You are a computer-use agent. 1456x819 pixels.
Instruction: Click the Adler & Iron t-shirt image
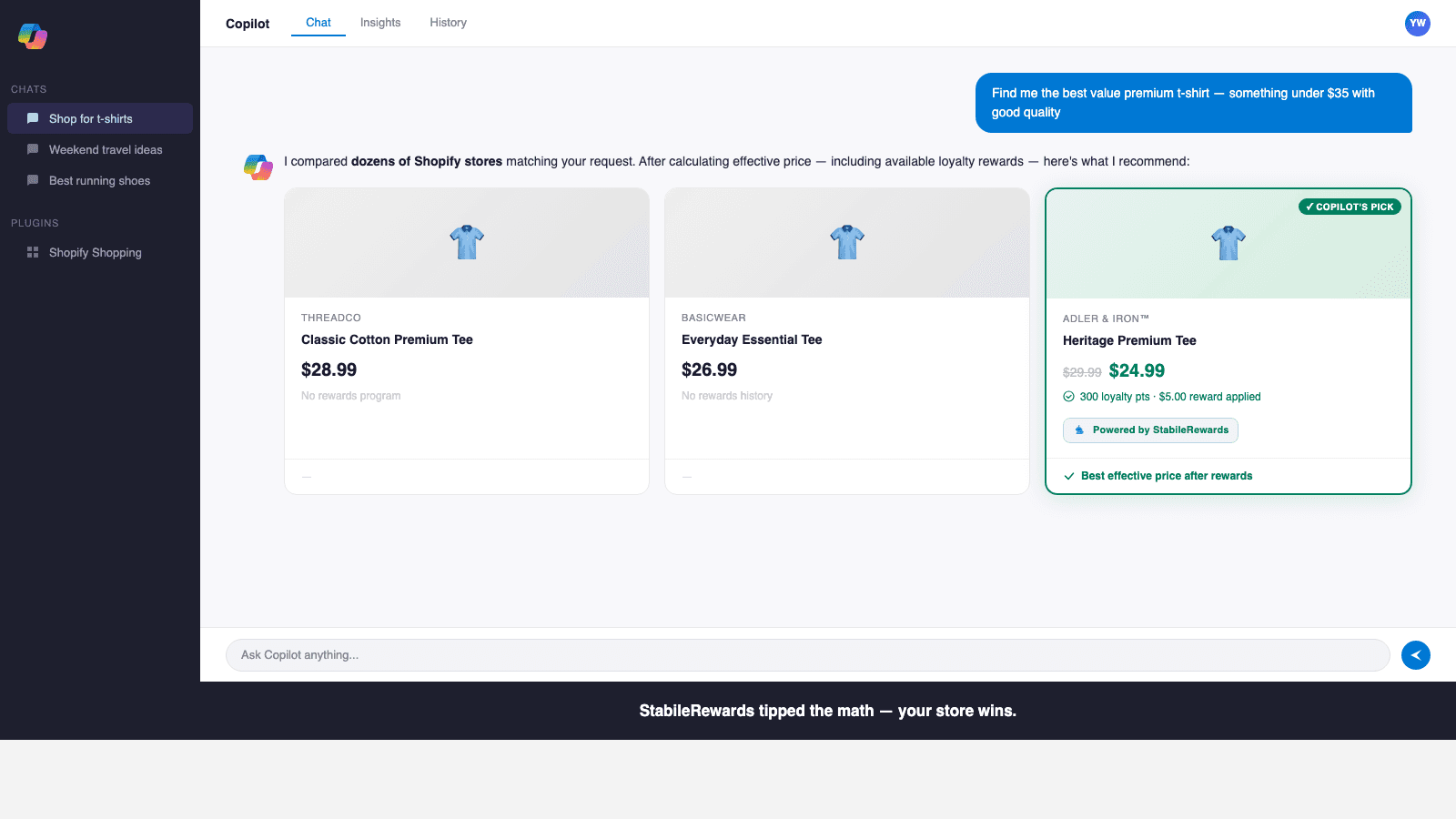click(1228, 243)
